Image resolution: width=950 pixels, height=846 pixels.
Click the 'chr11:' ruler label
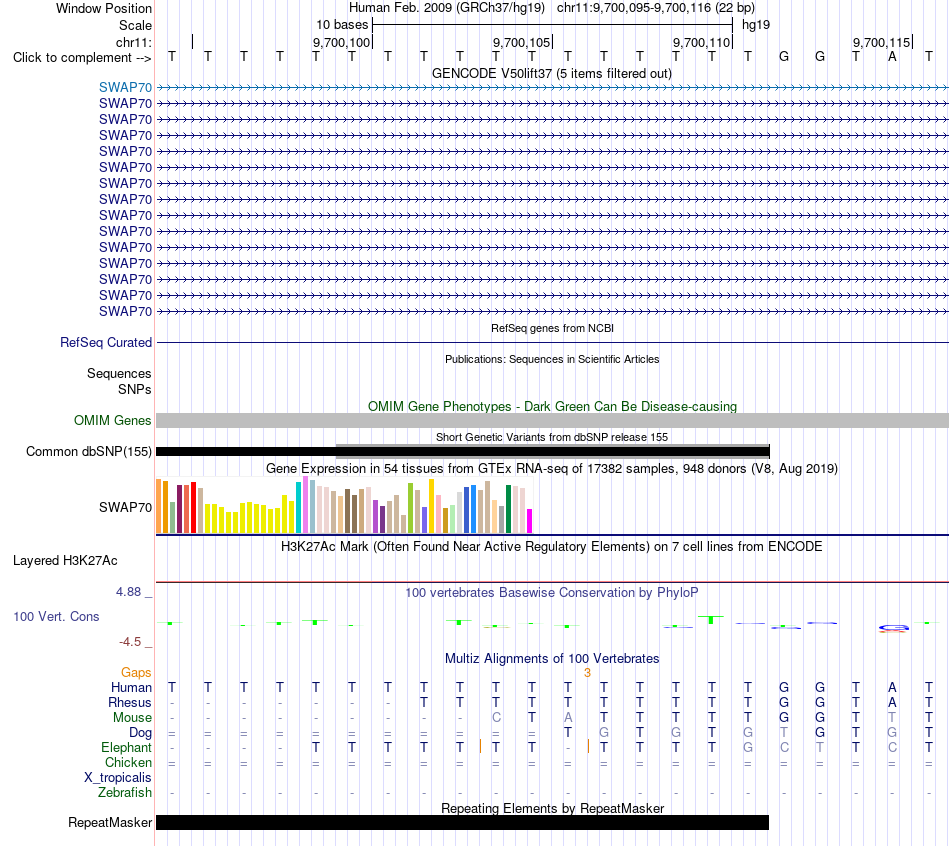coord(134,42)
